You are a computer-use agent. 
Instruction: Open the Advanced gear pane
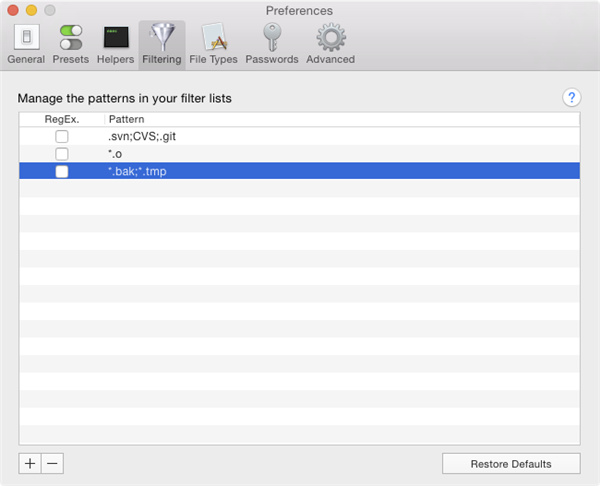click(x=330, y=44)
